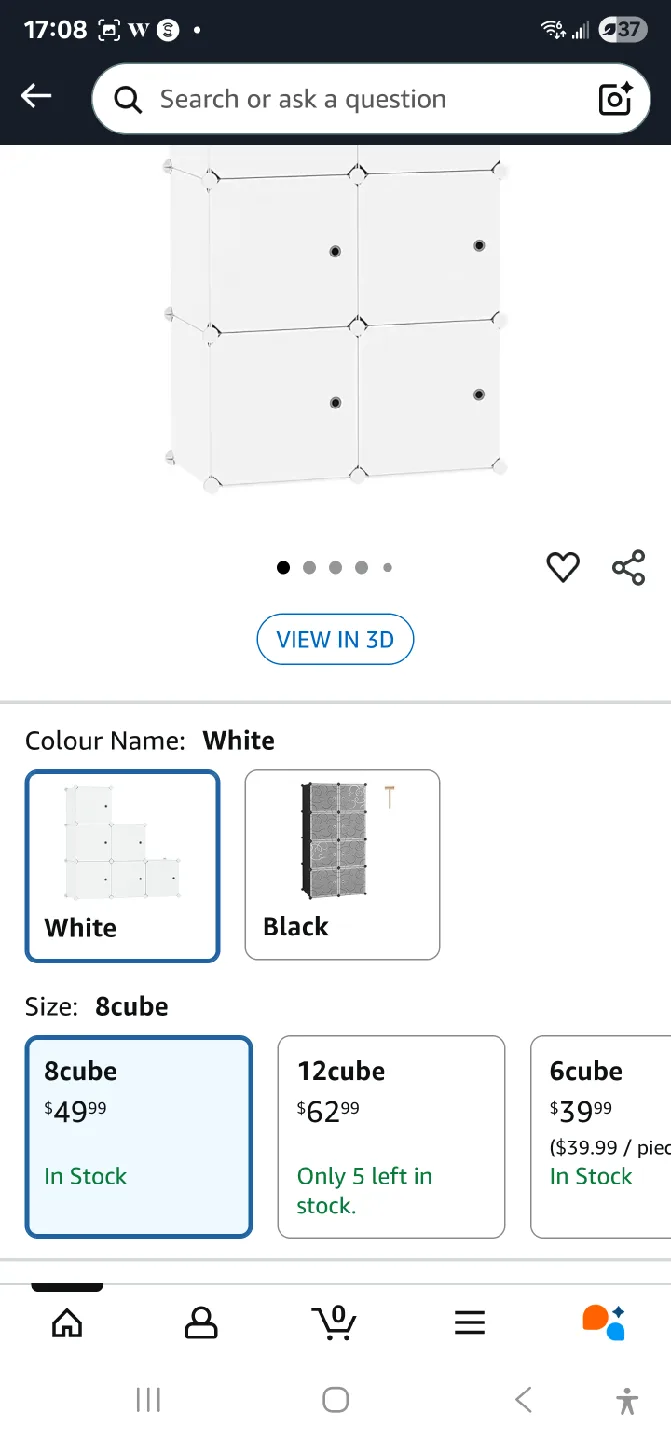Open the Android recent apps view
Image resolution: width=671 pixels, height=1440 pixels.
[147, 1399]
